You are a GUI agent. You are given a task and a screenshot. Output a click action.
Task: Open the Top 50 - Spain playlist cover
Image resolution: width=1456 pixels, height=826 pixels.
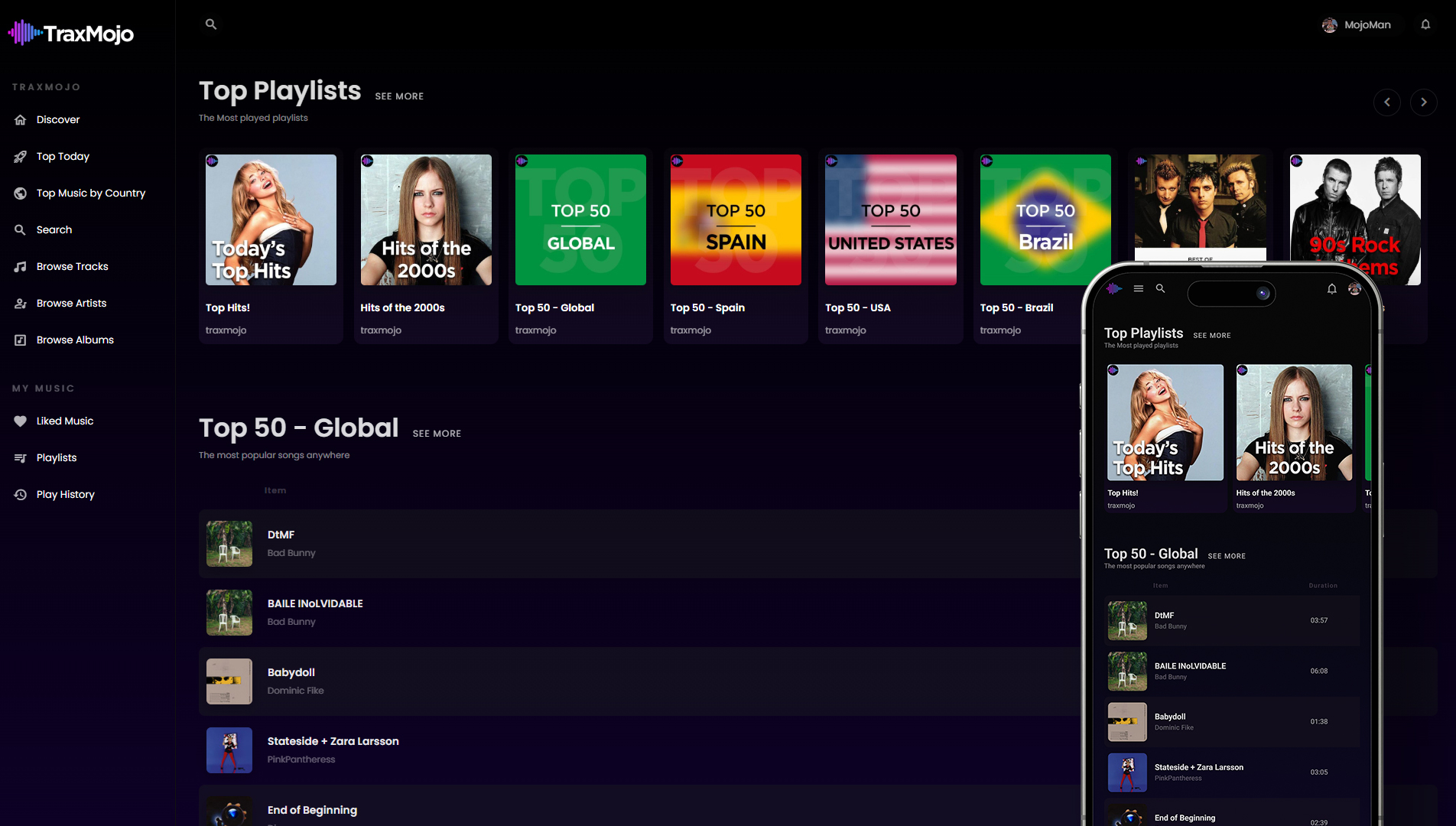click(x=736, y=220)
